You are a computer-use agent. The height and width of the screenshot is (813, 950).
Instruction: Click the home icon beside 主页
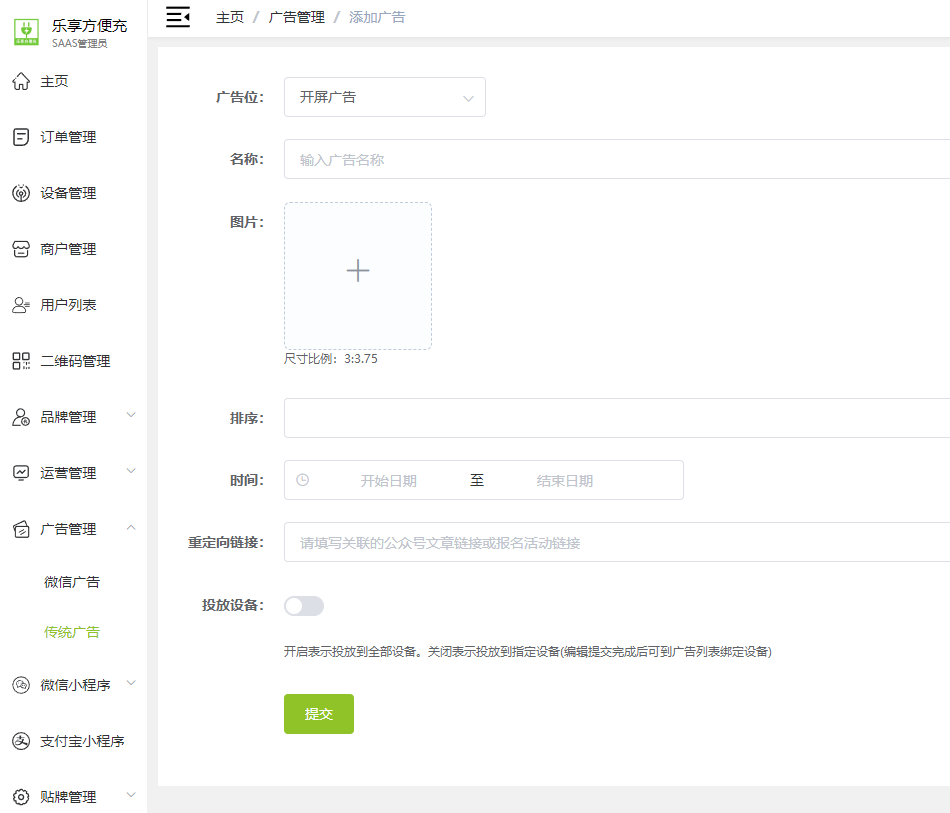pos(21,81)
